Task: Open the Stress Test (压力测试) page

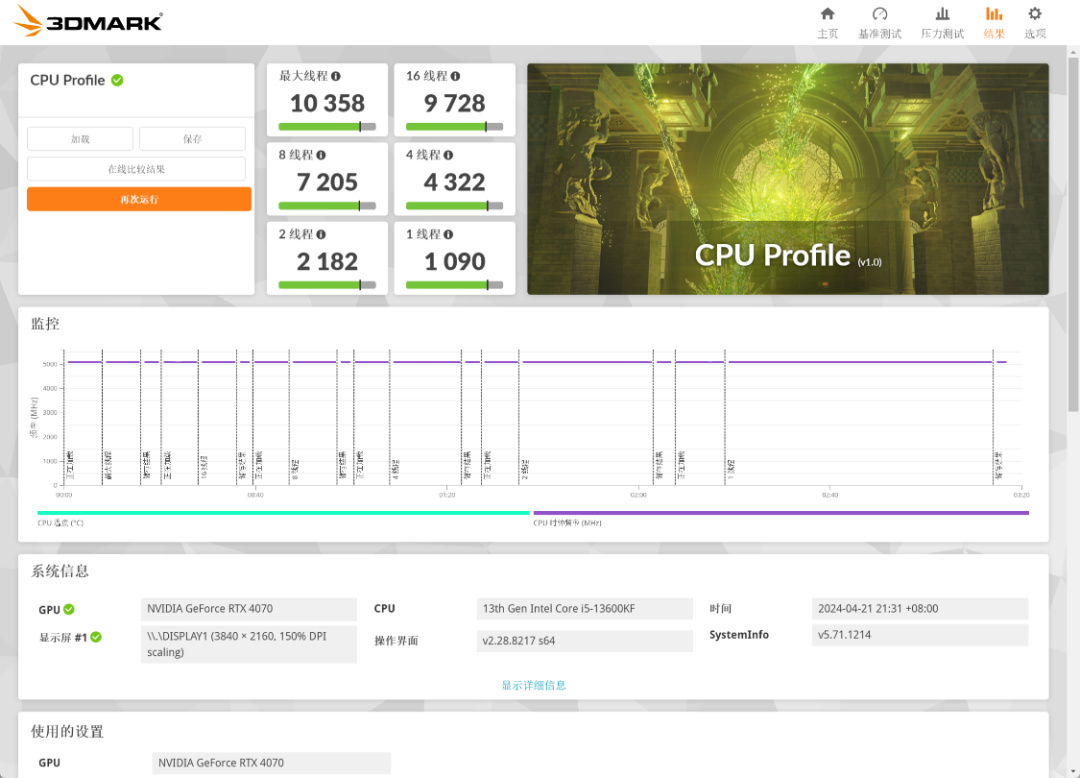Action: point(942,23)
